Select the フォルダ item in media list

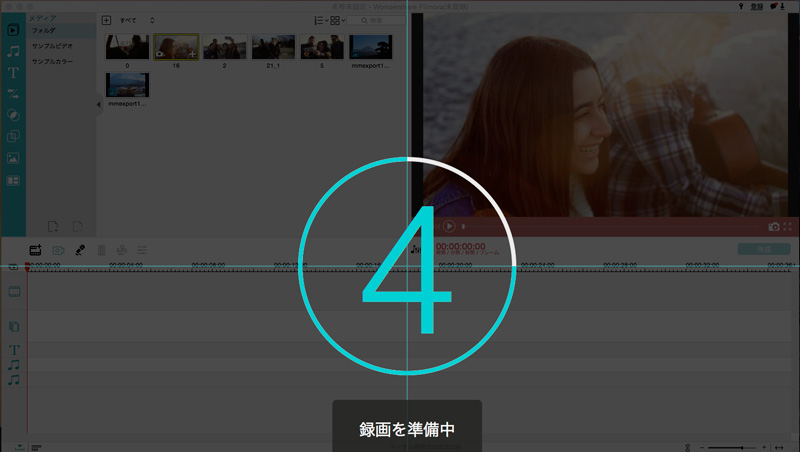61,31
